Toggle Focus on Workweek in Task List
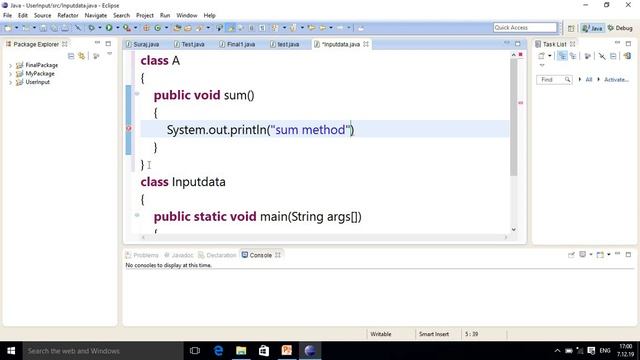This screenshot has width=640, height=360. coord(587,56)
